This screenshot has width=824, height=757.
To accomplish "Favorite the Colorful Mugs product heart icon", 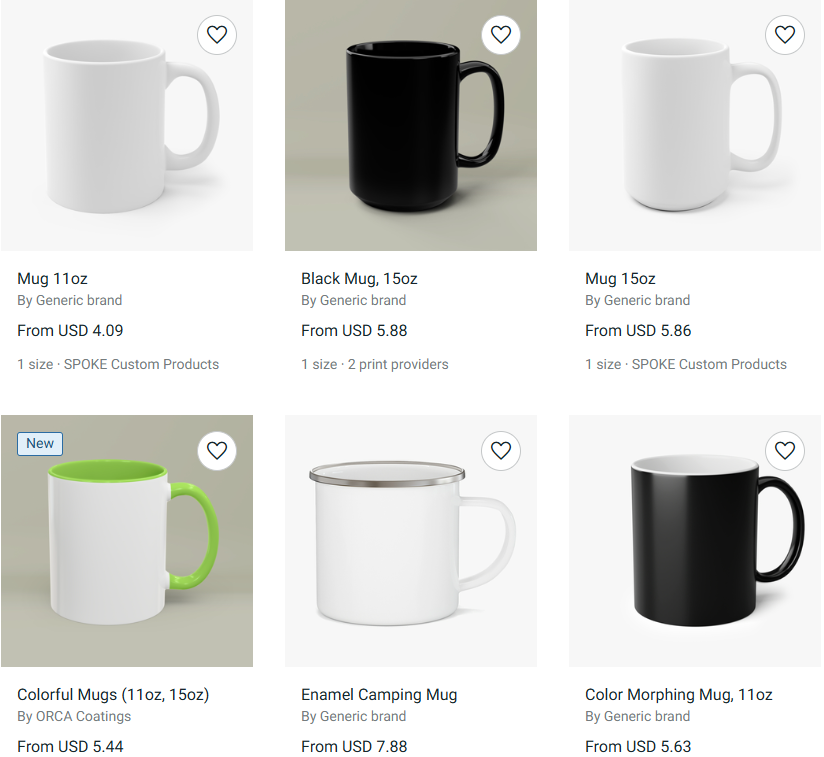I will (x=217, y=451).
